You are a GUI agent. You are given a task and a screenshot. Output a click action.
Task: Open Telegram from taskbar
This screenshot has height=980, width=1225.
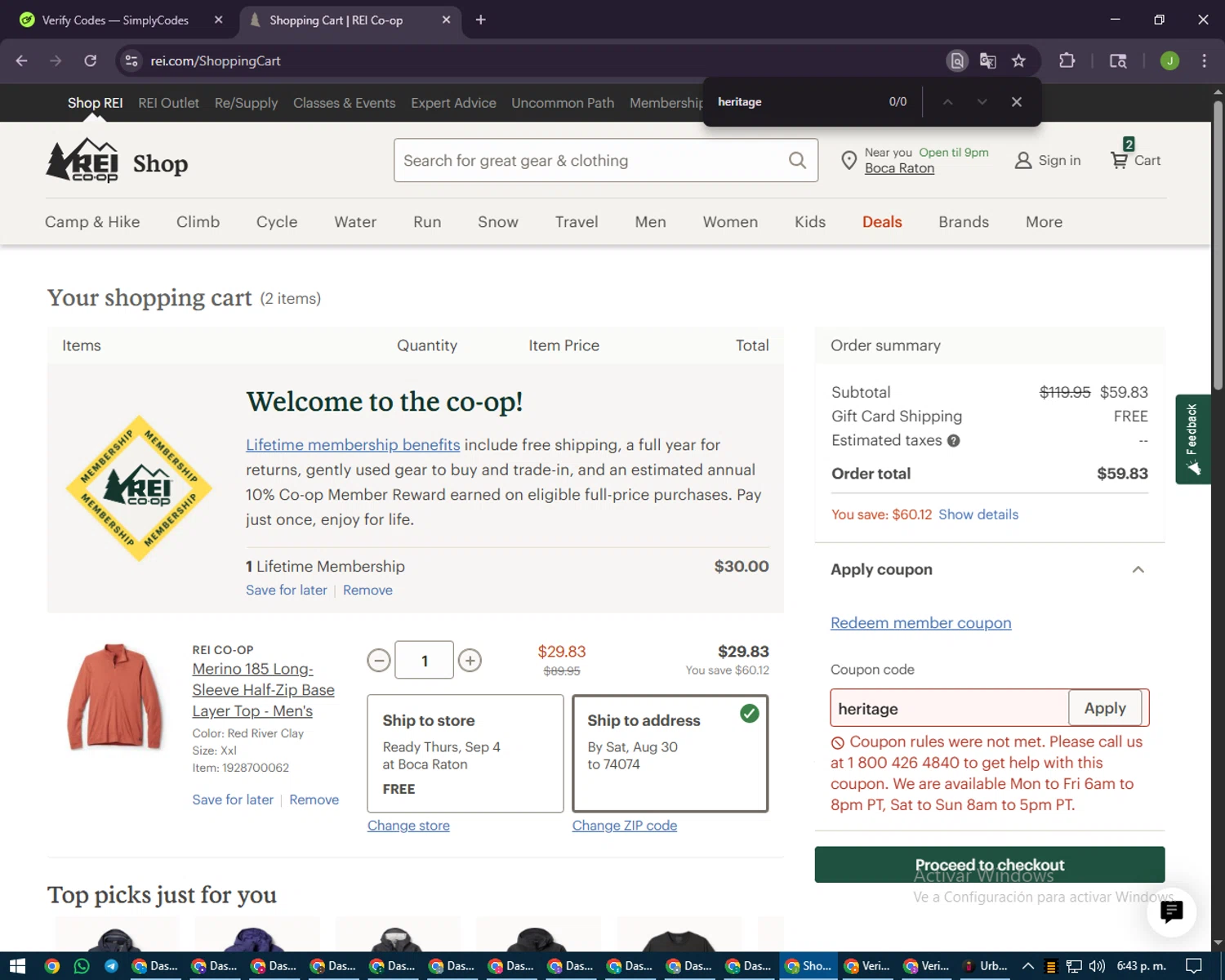(x=111, y=966)
